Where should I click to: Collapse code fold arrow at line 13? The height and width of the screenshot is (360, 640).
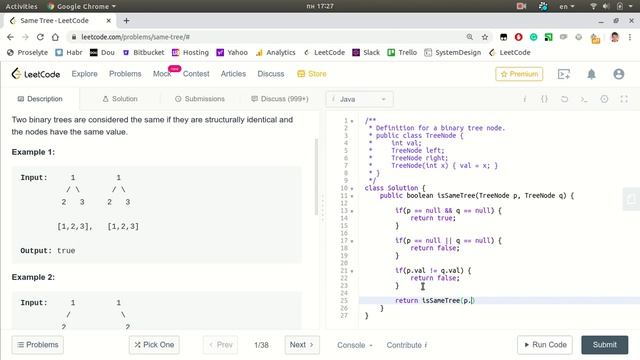point(352,211)
